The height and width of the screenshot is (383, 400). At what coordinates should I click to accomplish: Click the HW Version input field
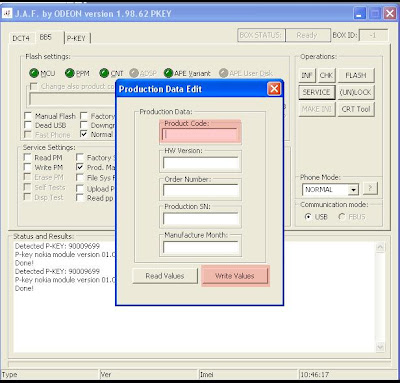(201, 163)
